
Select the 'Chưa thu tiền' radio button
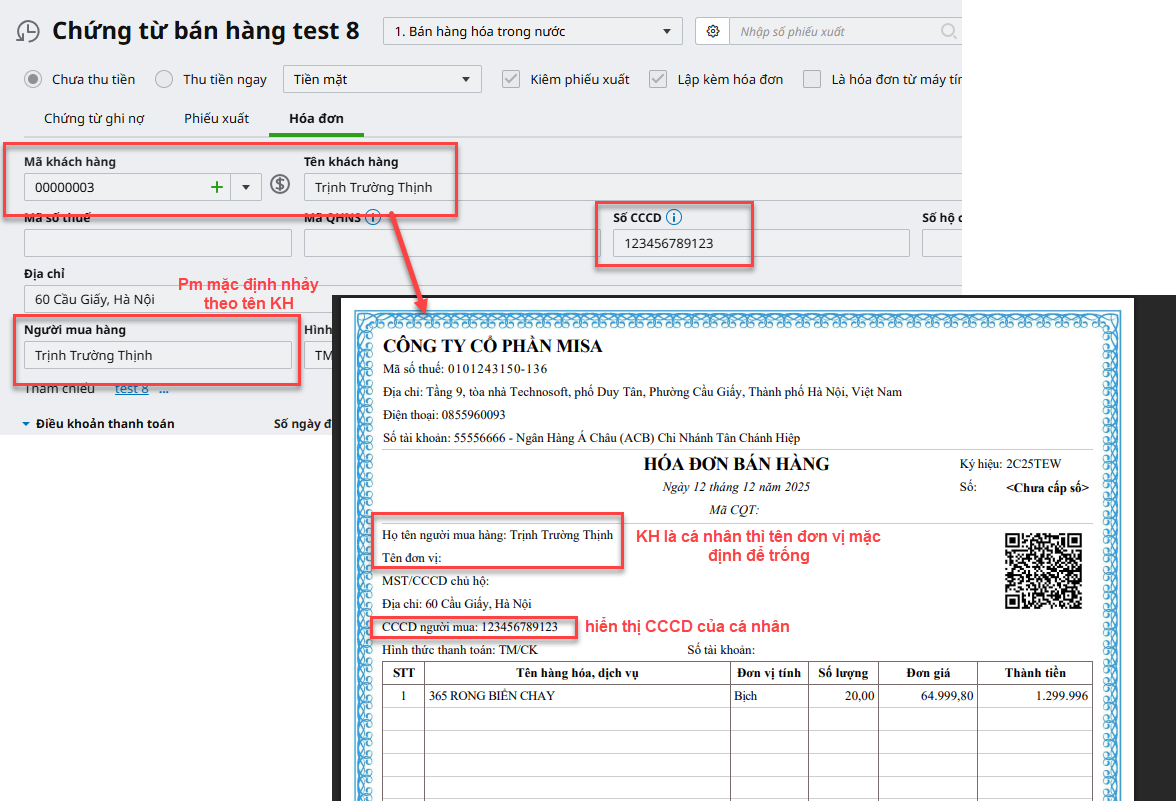[34, 79]
